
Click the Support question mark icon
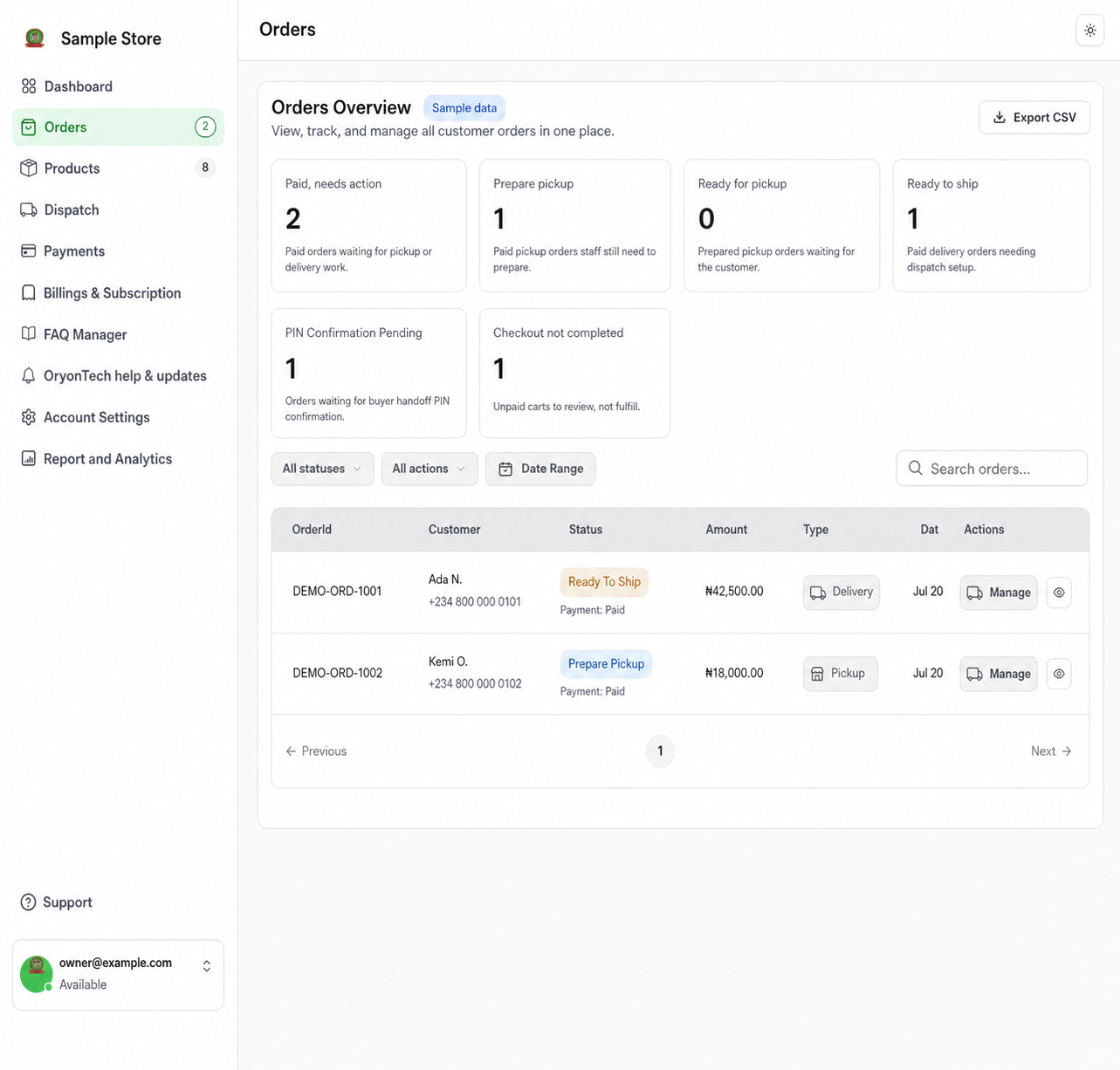[29, 902]
